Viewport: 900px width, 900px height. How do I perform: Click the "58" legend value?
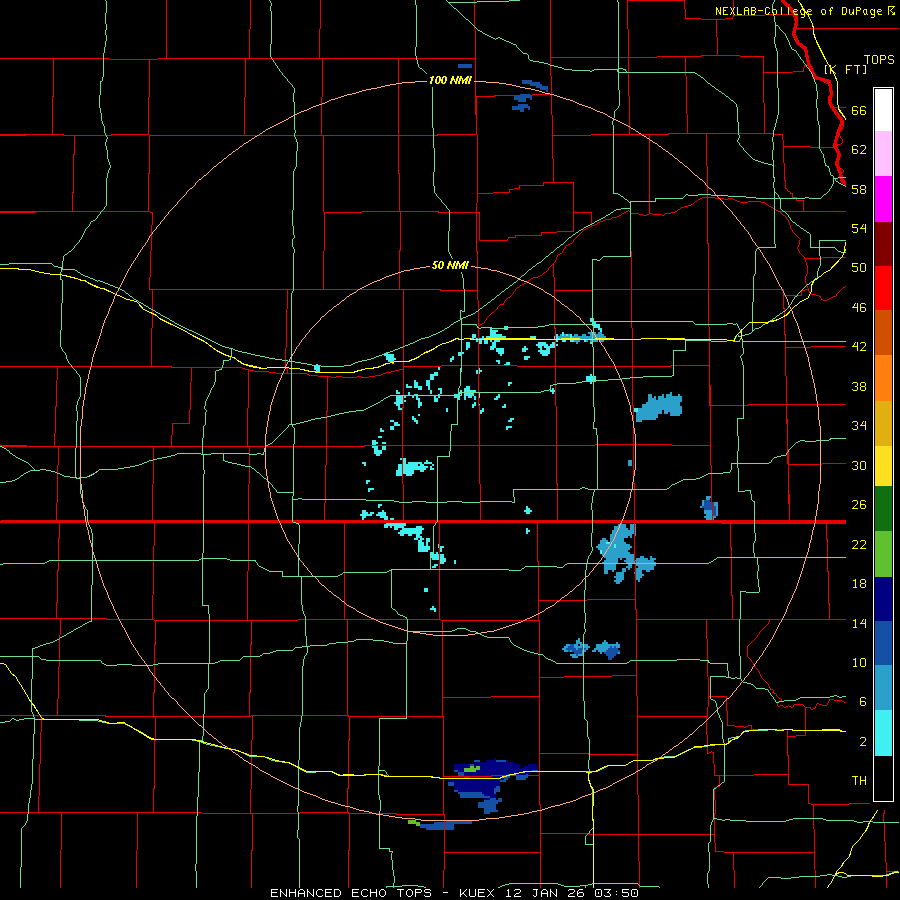tap(859, 189)
